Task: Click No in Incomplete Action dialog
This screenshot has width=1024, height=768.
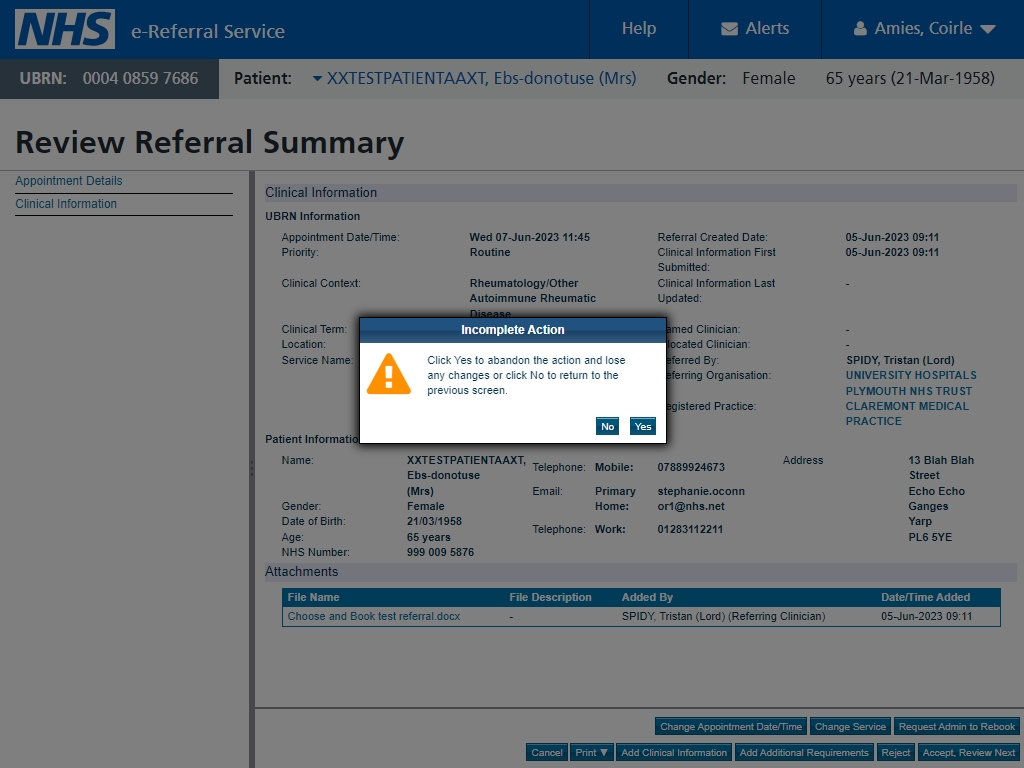Action: tap(607, 426)
